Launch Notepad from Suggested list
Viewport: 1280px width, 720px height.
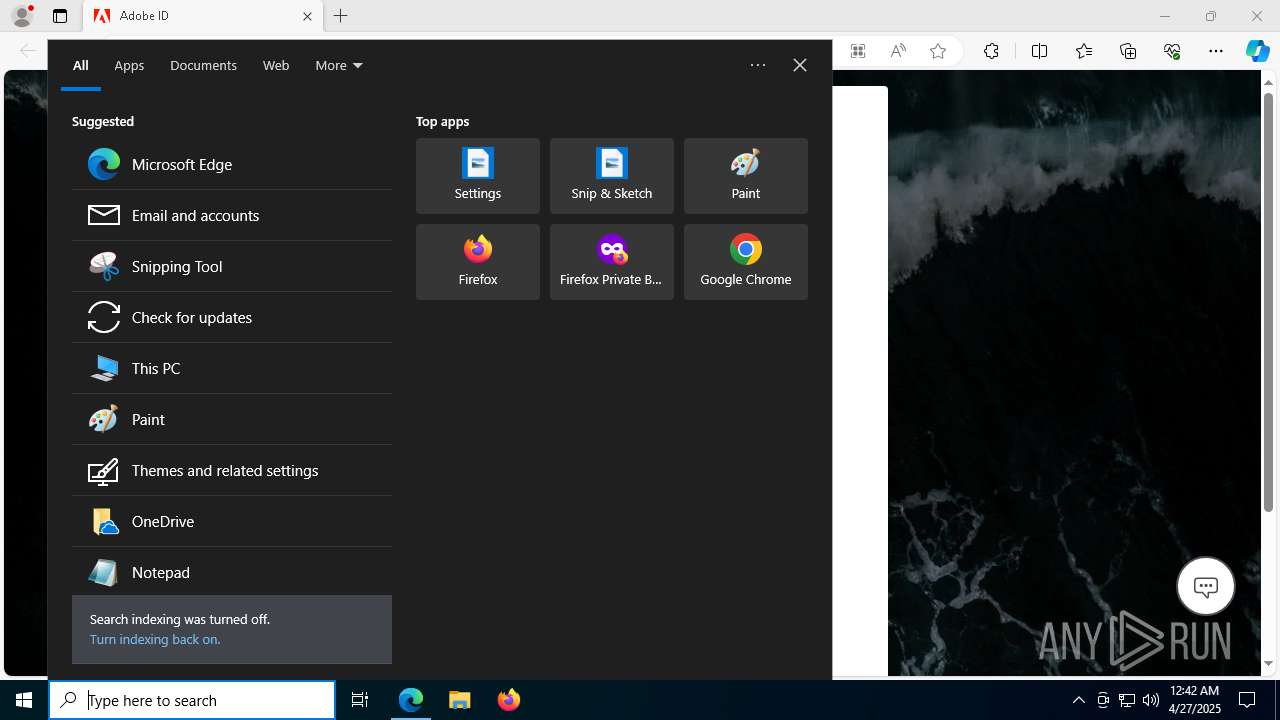232,572
